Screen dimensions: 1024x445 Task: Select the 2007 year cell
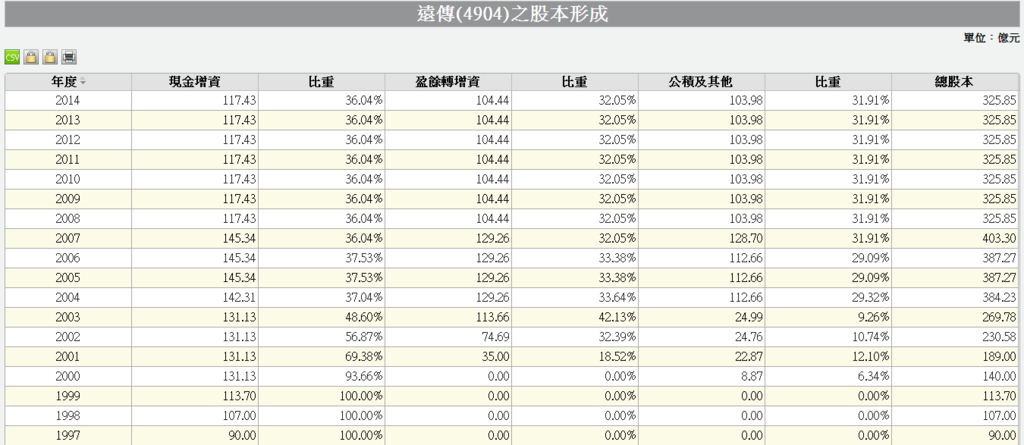tap(68, 238)
